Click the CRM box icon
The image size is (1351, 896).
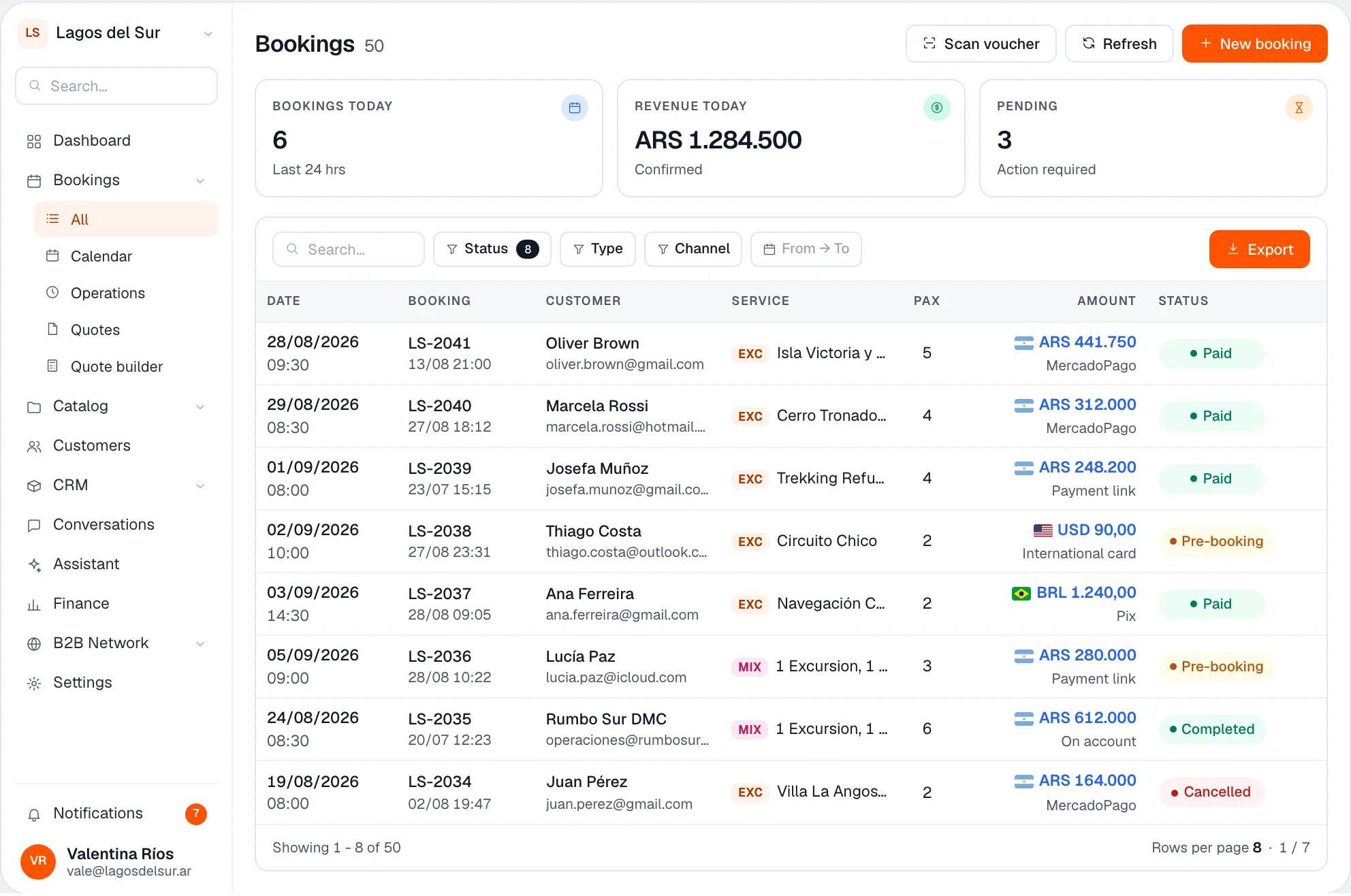coord(34,485)
